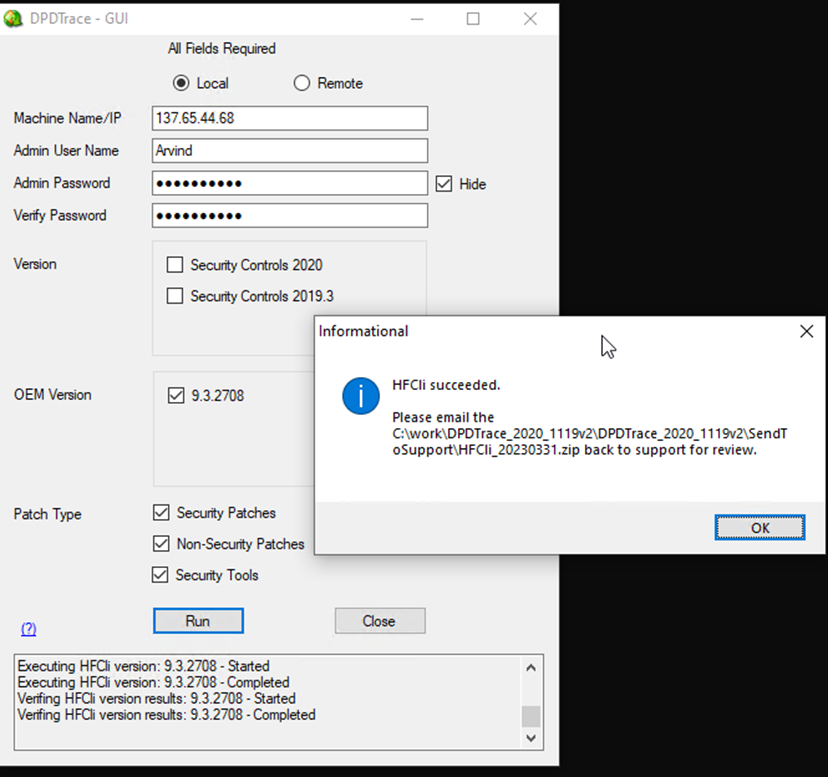Toggle the Hide password checkbox

444,184
